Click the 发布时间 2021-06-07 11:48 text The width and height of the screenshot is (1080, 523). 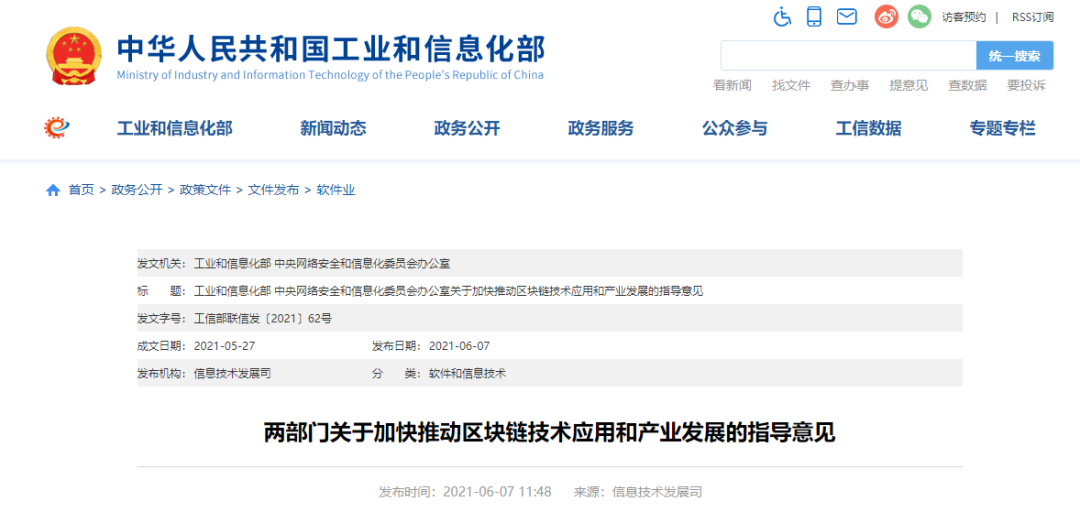[465, 492]
